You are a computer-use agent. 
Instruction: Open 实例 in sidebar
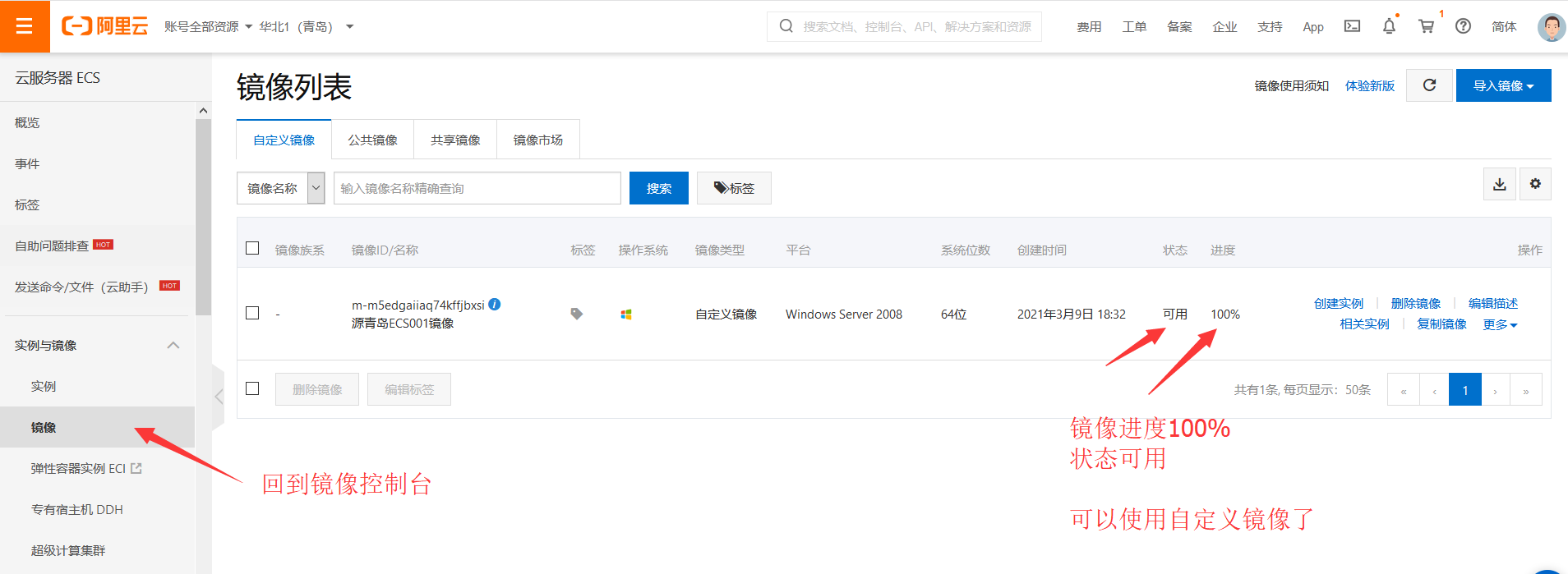tap(44, 386)
